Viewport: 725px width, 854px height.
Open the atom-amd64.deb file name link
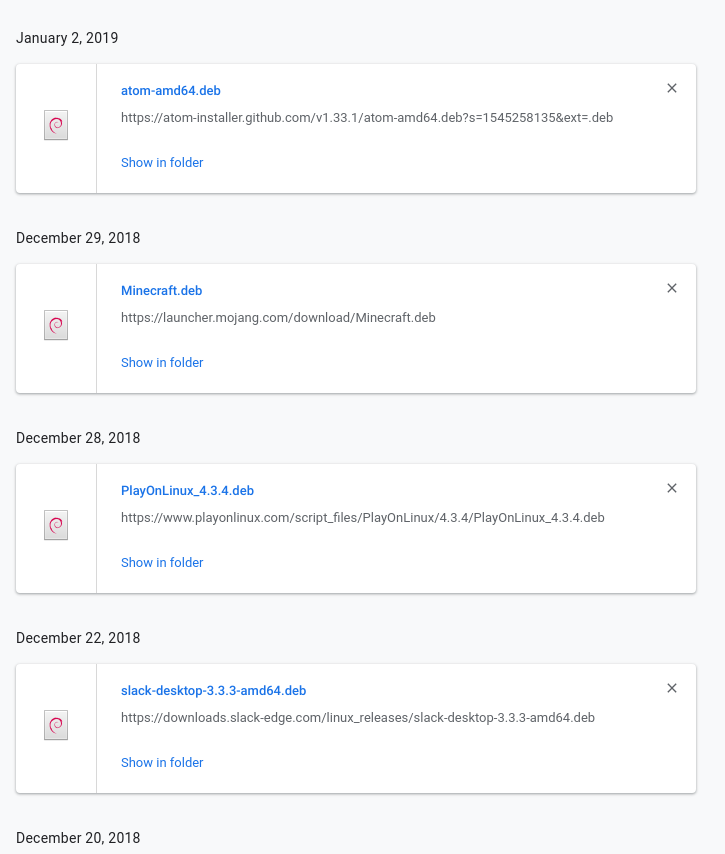point(171,91)
